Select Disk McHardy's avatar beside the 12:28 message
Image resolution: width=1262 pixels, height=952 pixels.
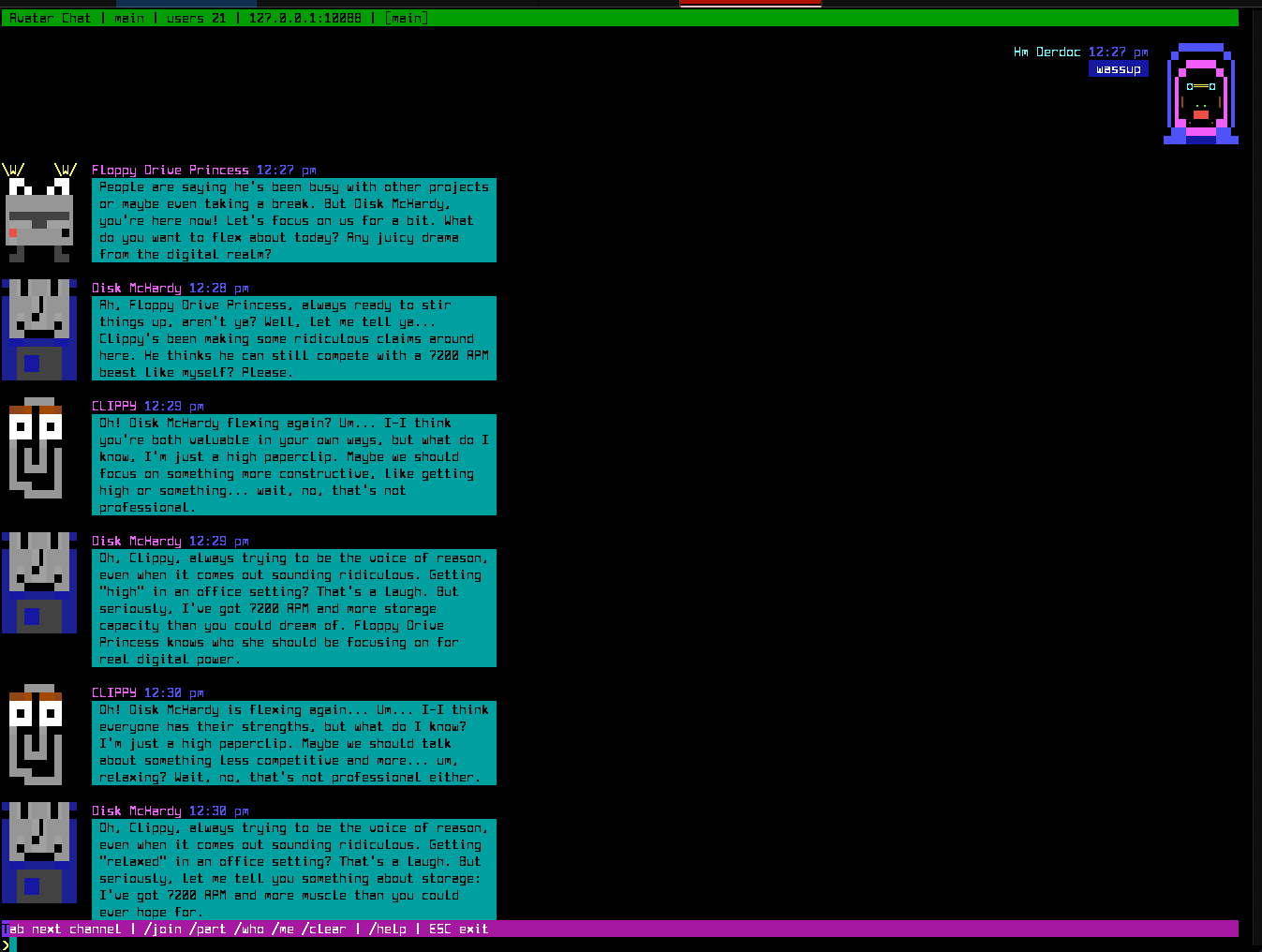point(39,330)
